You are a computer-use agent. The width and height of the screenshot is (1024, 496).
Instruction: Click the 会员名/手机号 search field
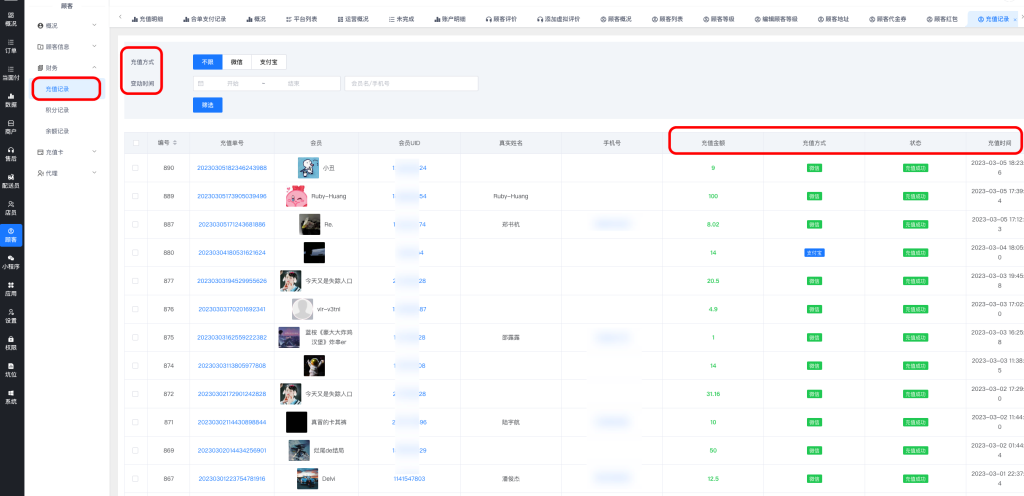[410, 84]
